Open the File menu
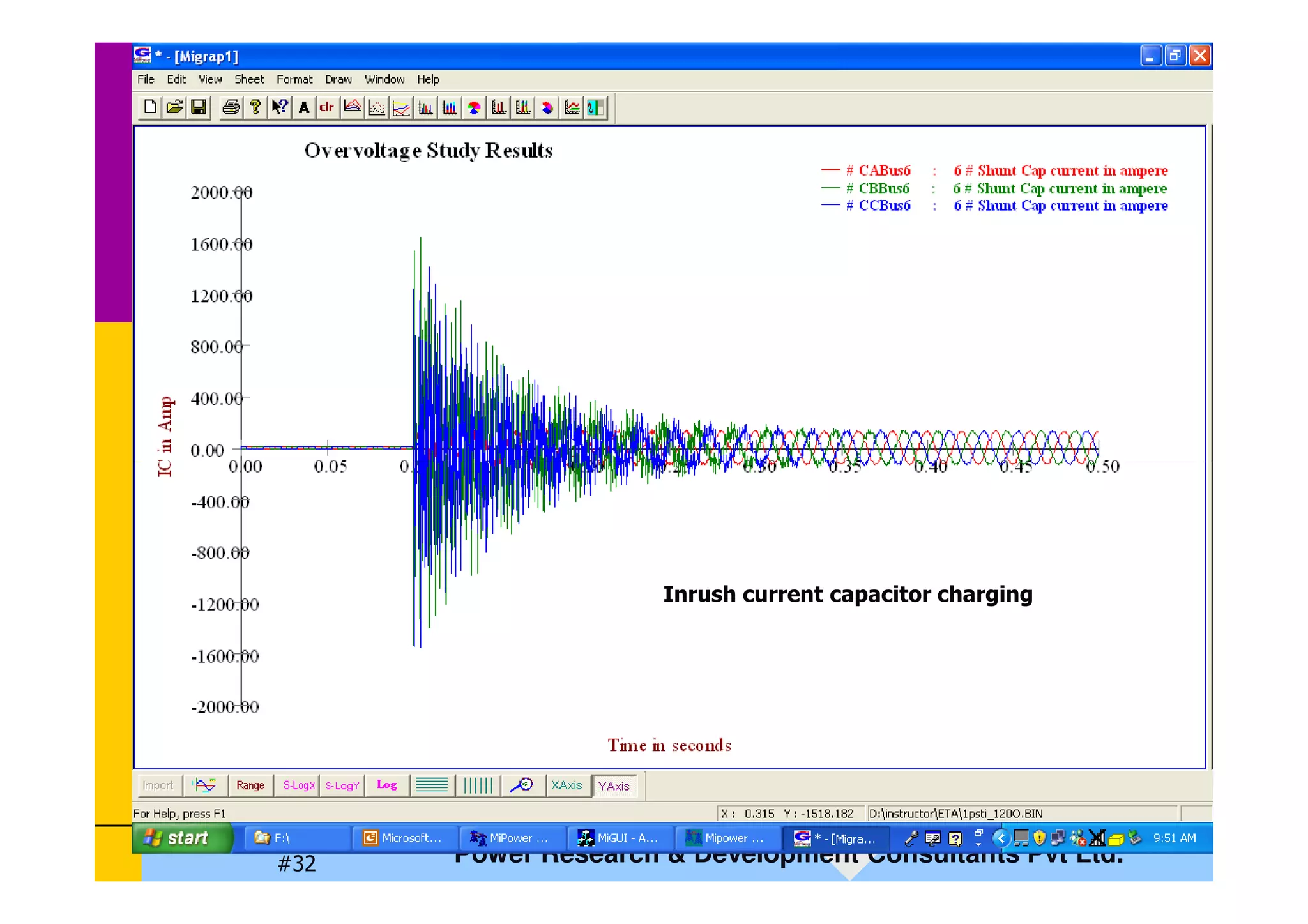Image resolution: width=1308 pixels, height=924 pixels. tap(146, 79)
